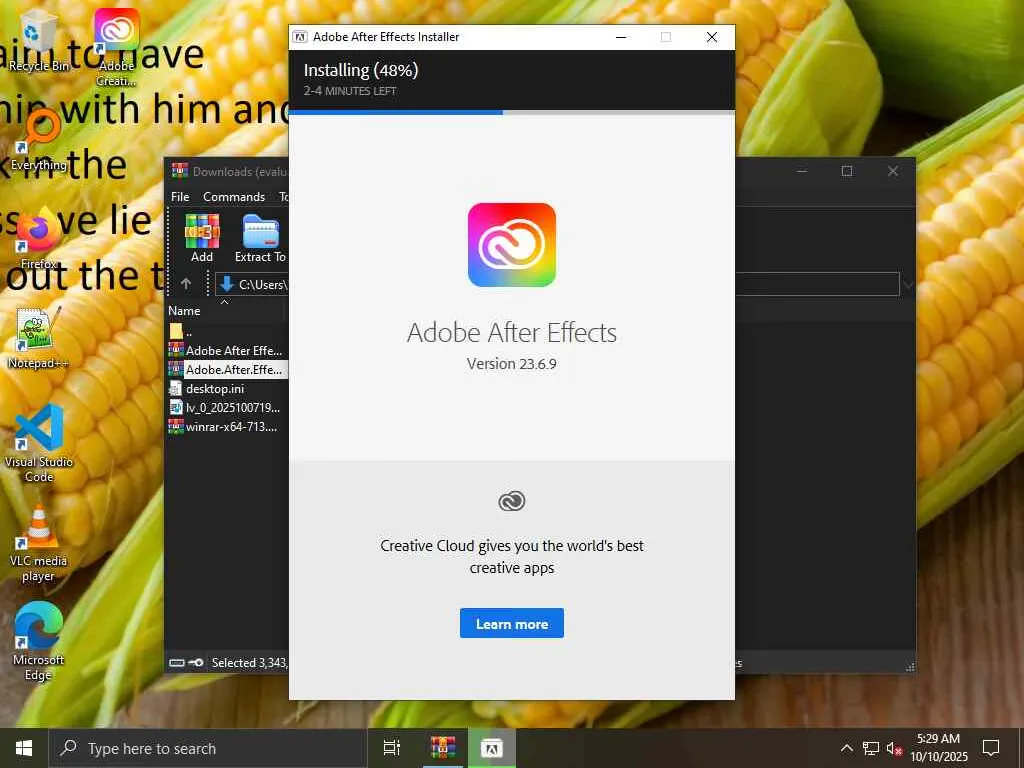Open Notepad++ desktop shortcut

click(x=38, y=338)
